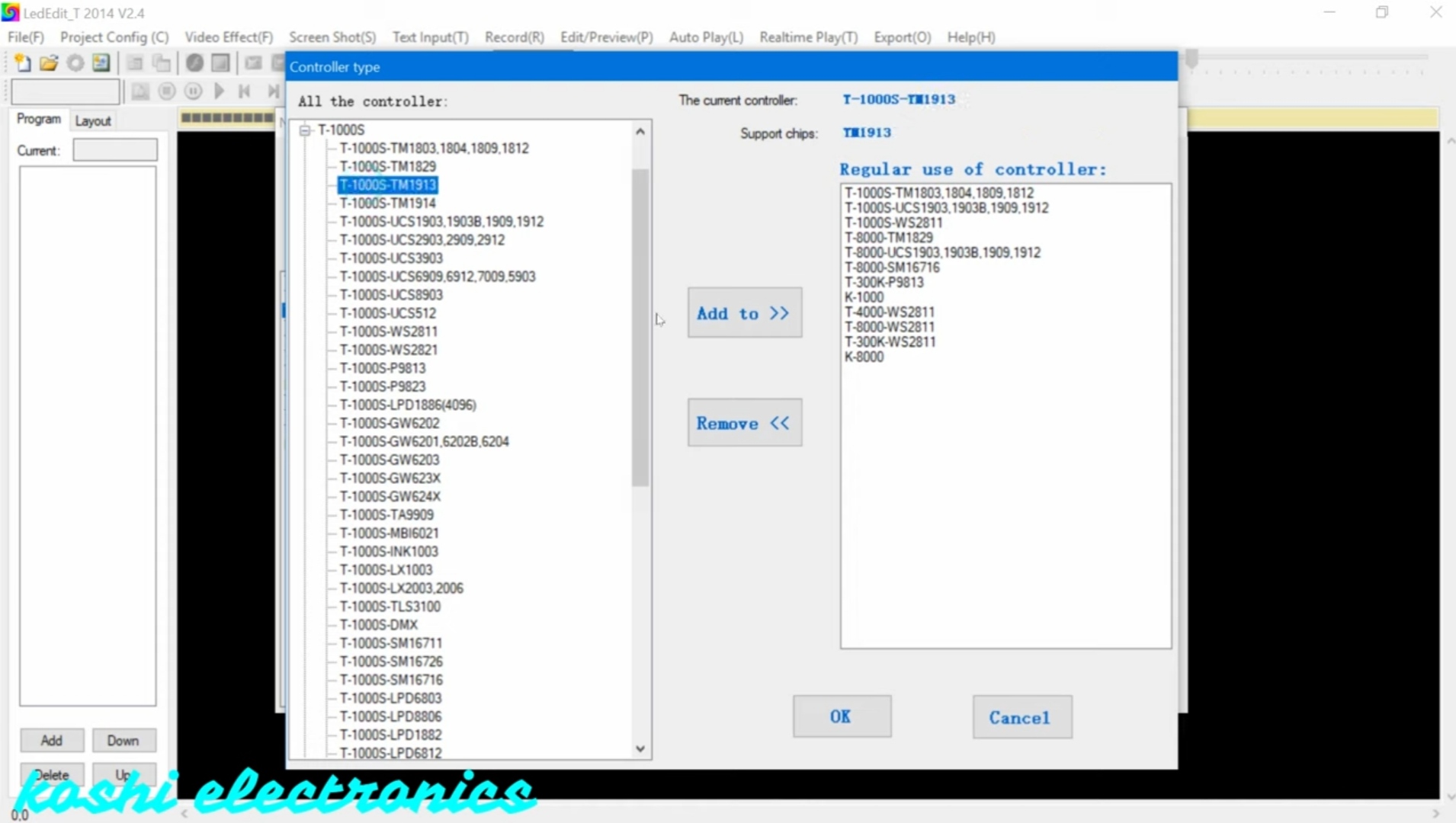Select T-1000S-UCS2903,2909,2912 tree item
The image size is (1456, 823).
point(422,239)
